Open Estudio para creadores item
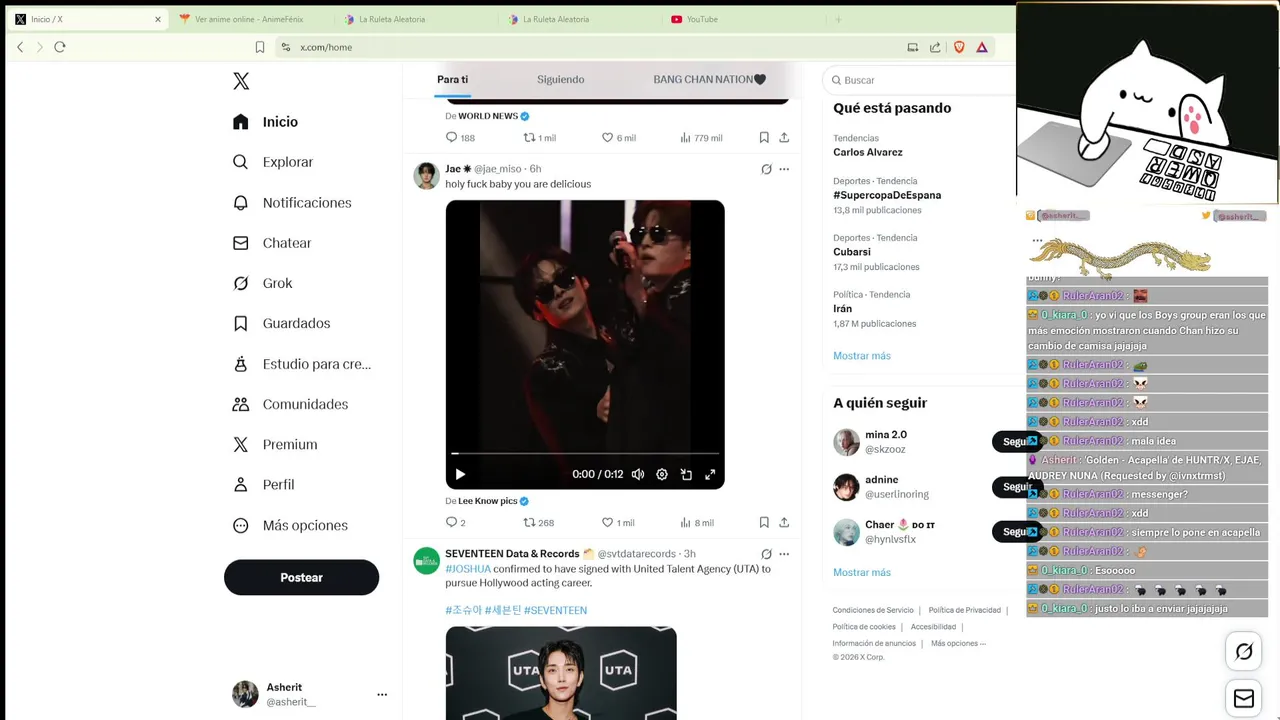The image size is (1280, 720). [301, 364]
